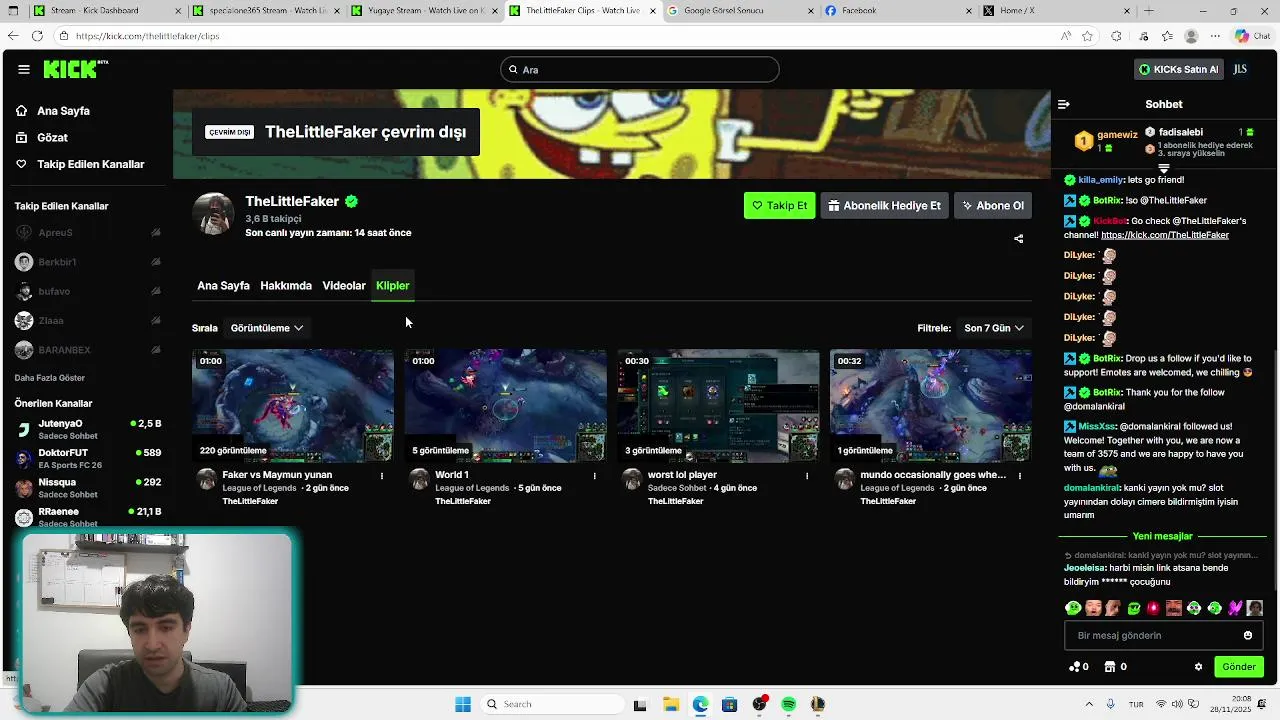Viewport: 1280px width, 720px height.
Task: Open worst lol player clip thumbnail
Action: 718,405
